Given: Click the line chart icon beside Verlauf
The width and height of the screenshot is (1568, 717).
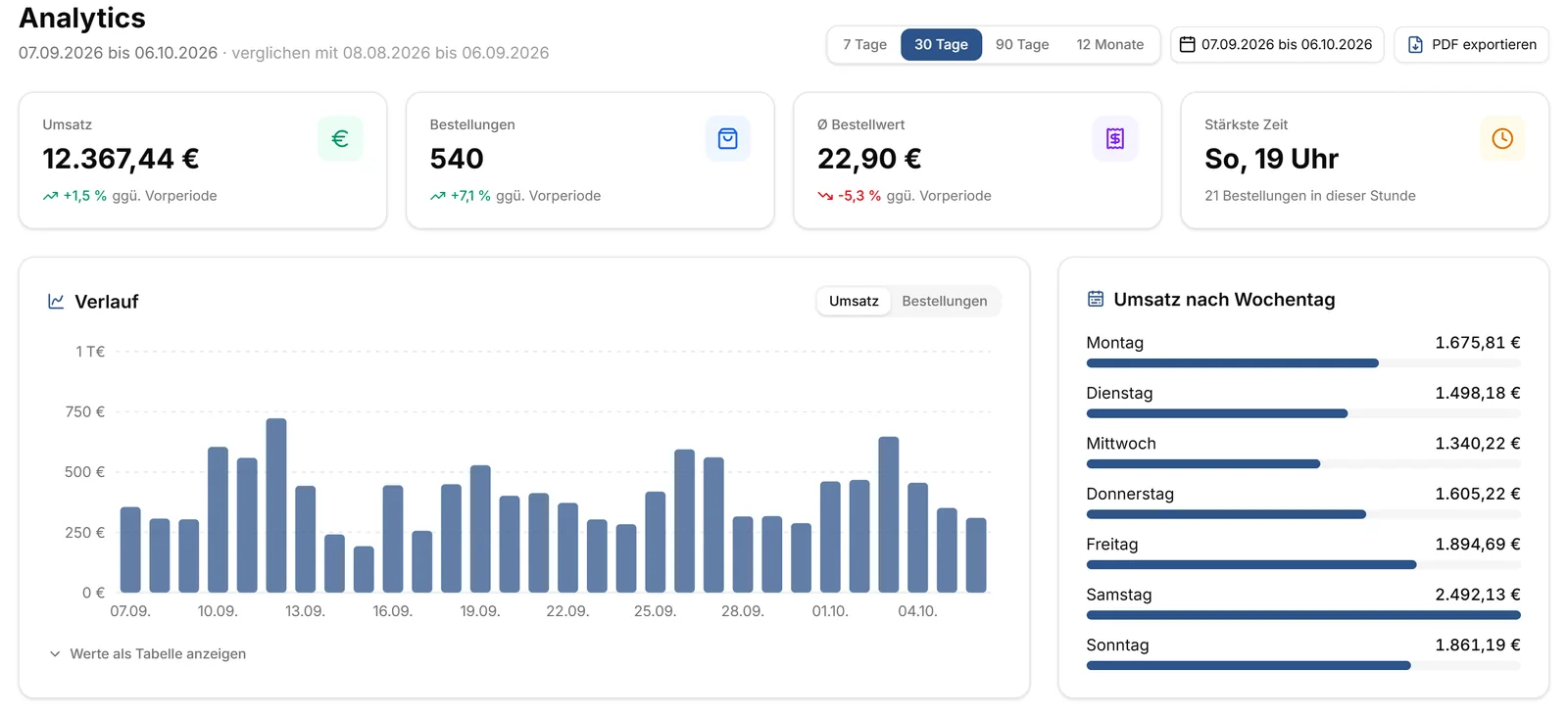Looking at the screenshot, I should click(x=56, y=302).
